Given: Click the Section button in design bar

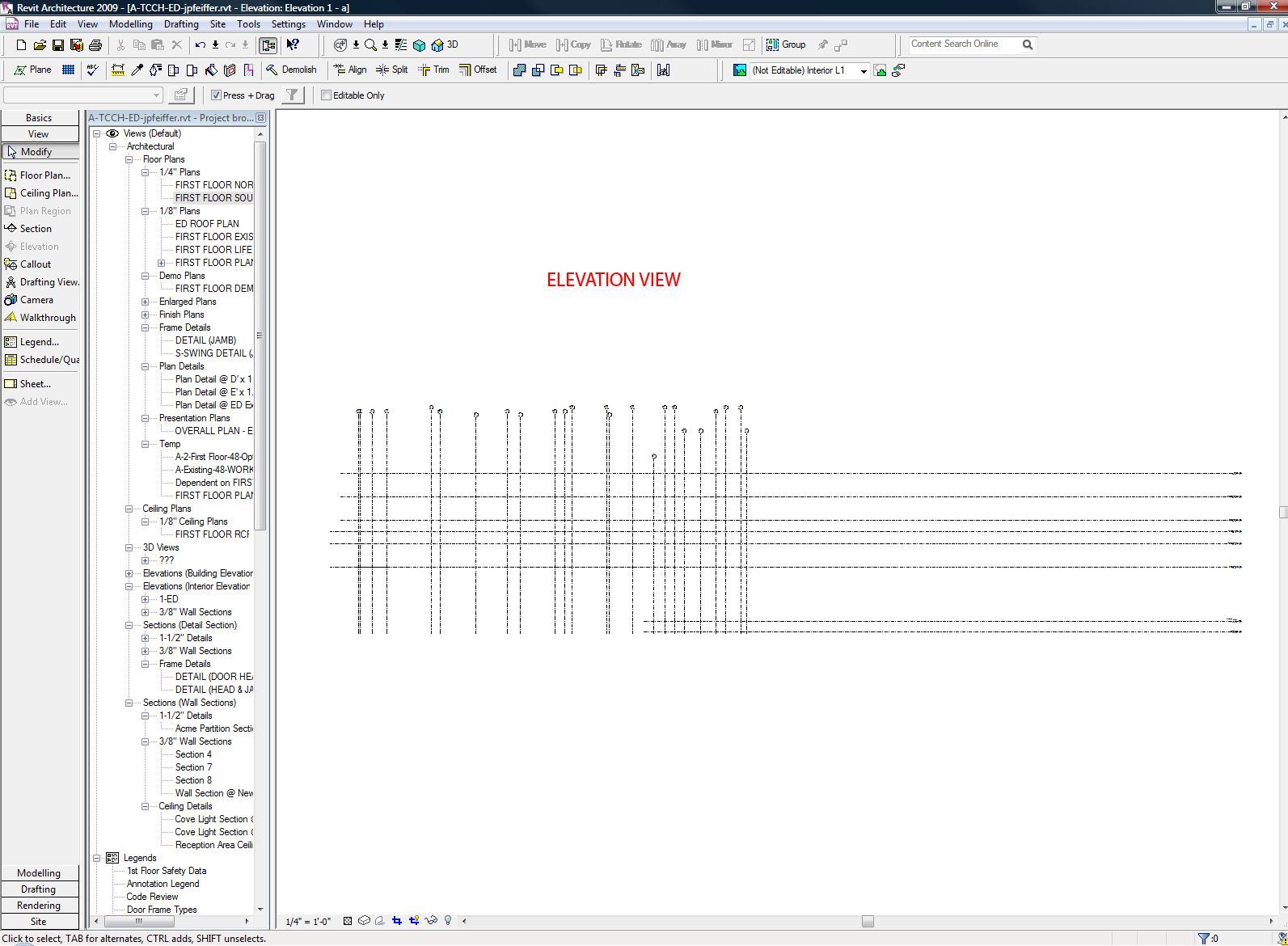Looking at the screenshot, I should pos(36,229).
